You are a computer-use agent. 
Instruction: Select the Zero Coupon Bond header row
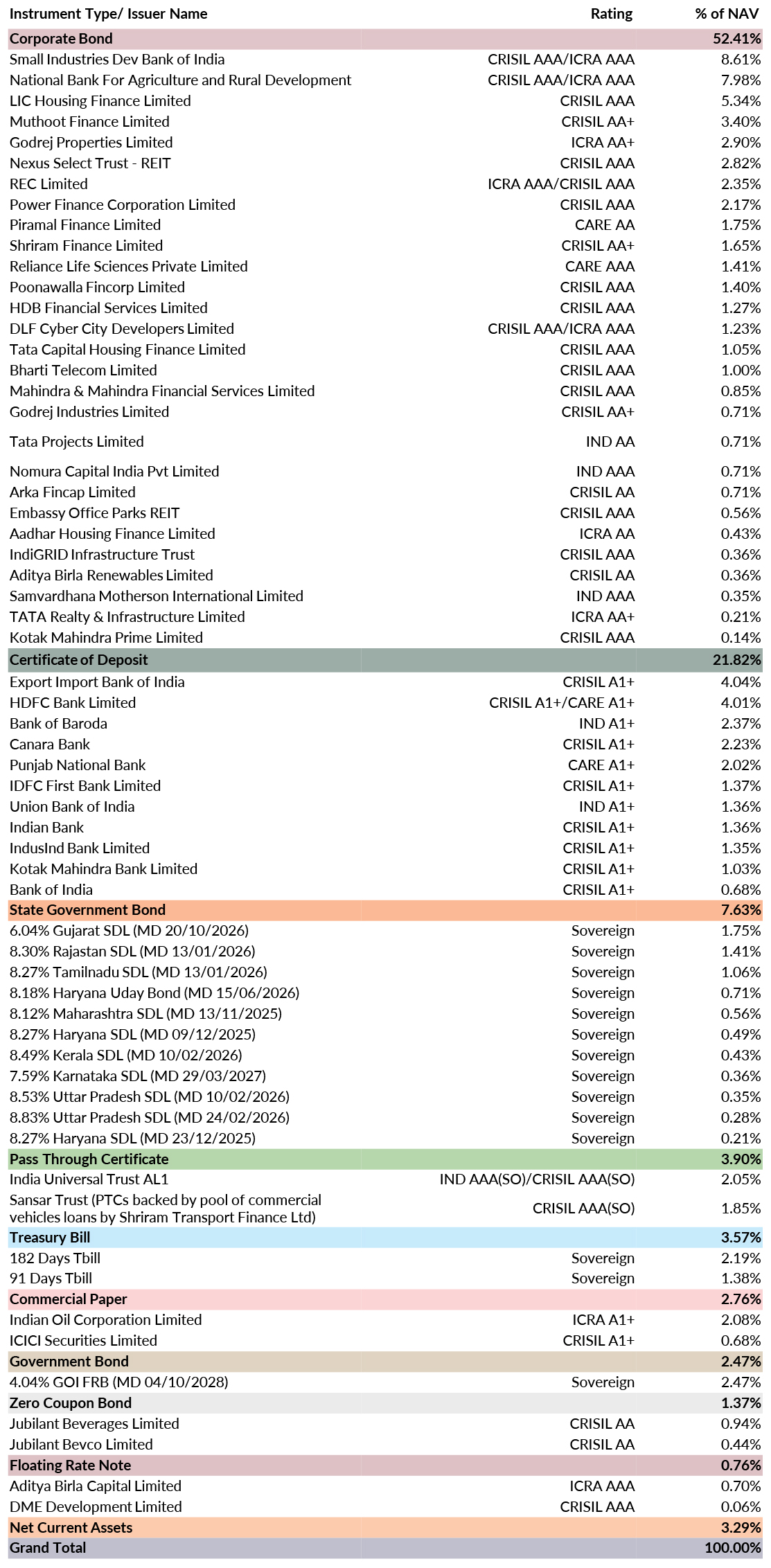pyautogui.click(x=385, y=1403)
